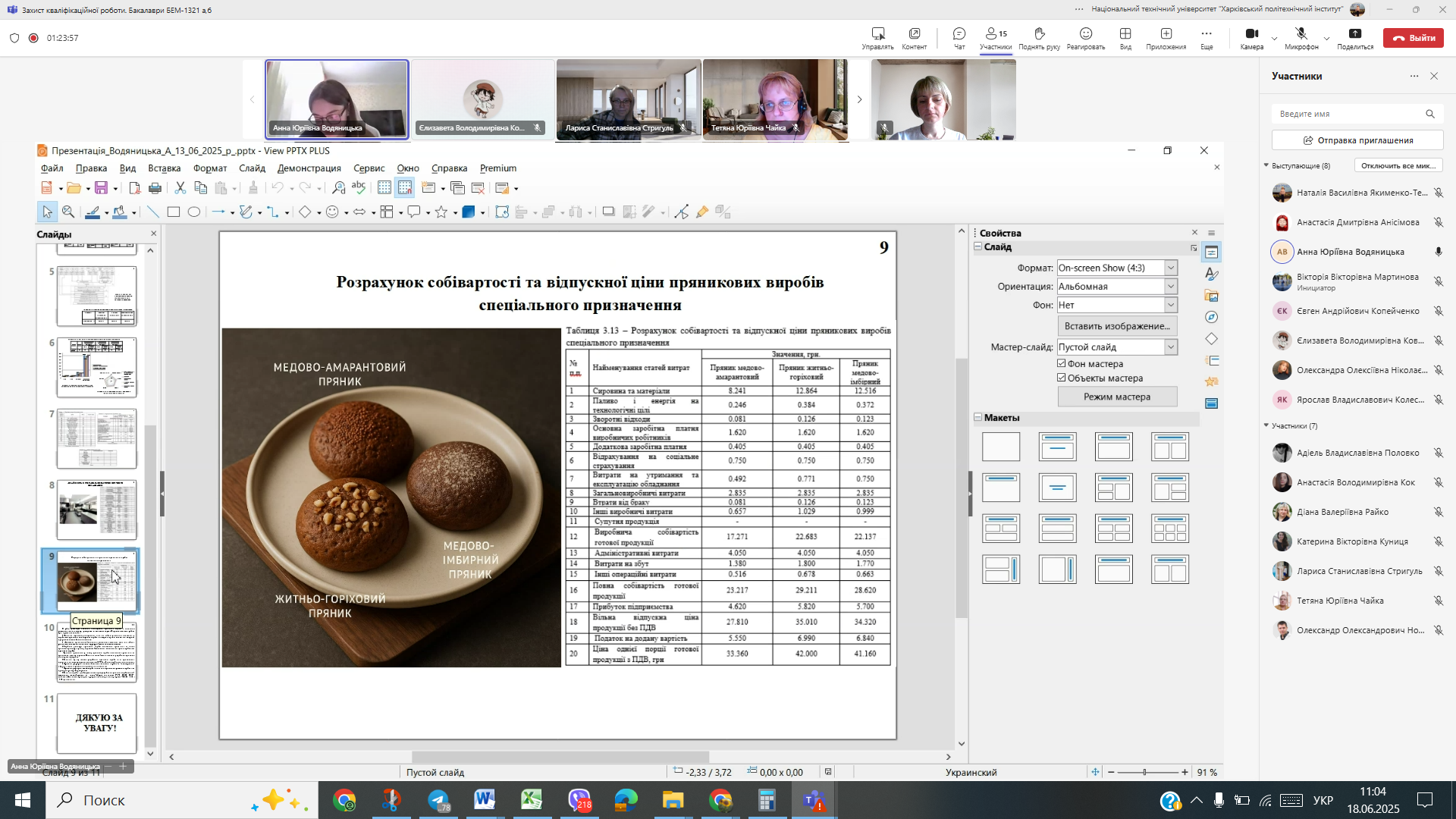Click the 'Режим мастера' button
Viewport: 1456px width, 819px height.
(x=1116, y=397)
